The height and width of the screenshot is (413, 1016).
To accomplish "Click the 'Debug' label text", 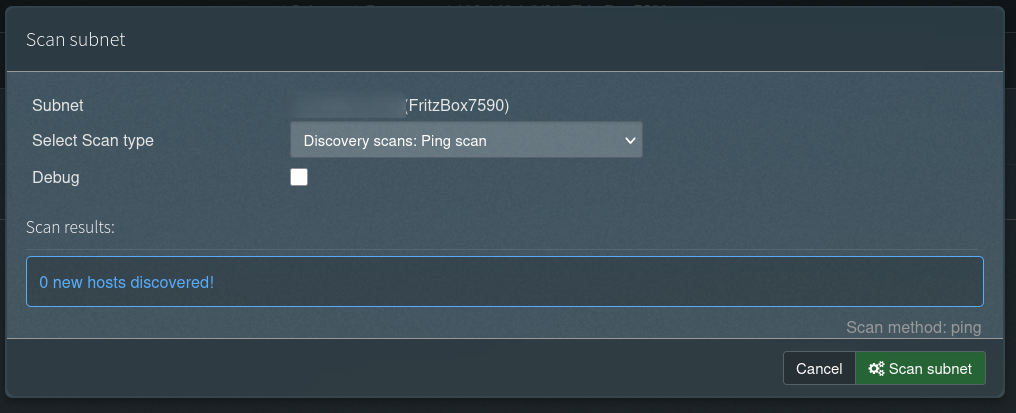I will [56, 177].
